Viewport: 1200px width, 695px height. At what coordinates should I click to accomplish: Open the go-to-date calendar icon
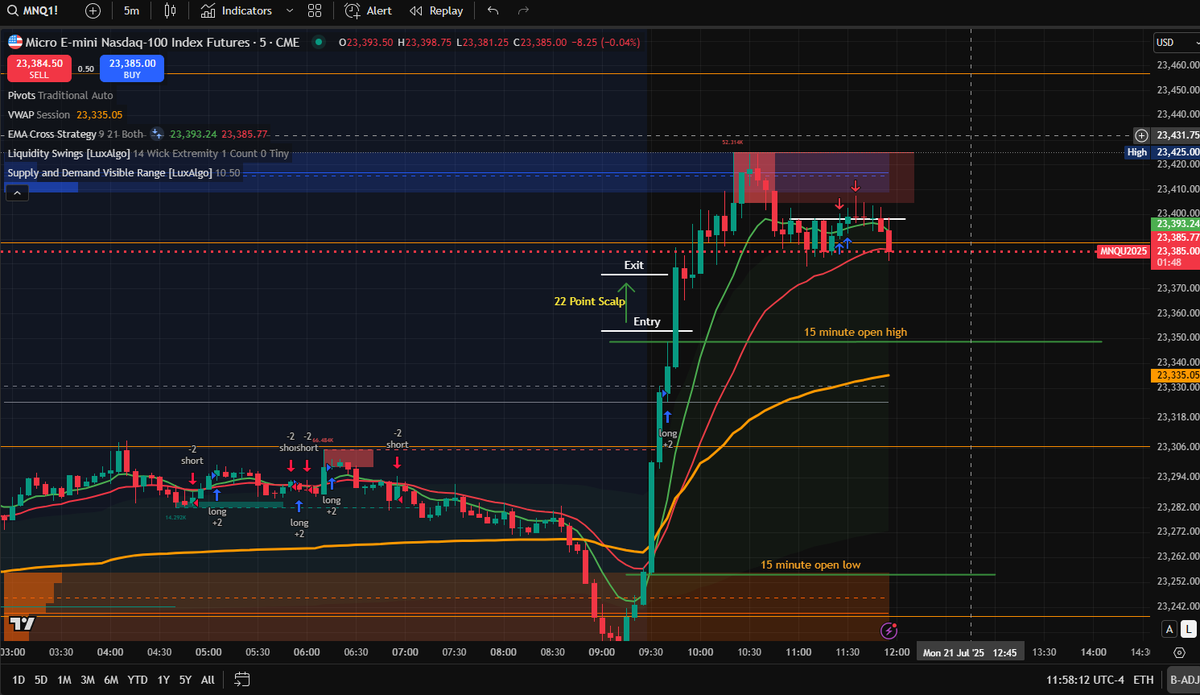[x=241, y=680]
